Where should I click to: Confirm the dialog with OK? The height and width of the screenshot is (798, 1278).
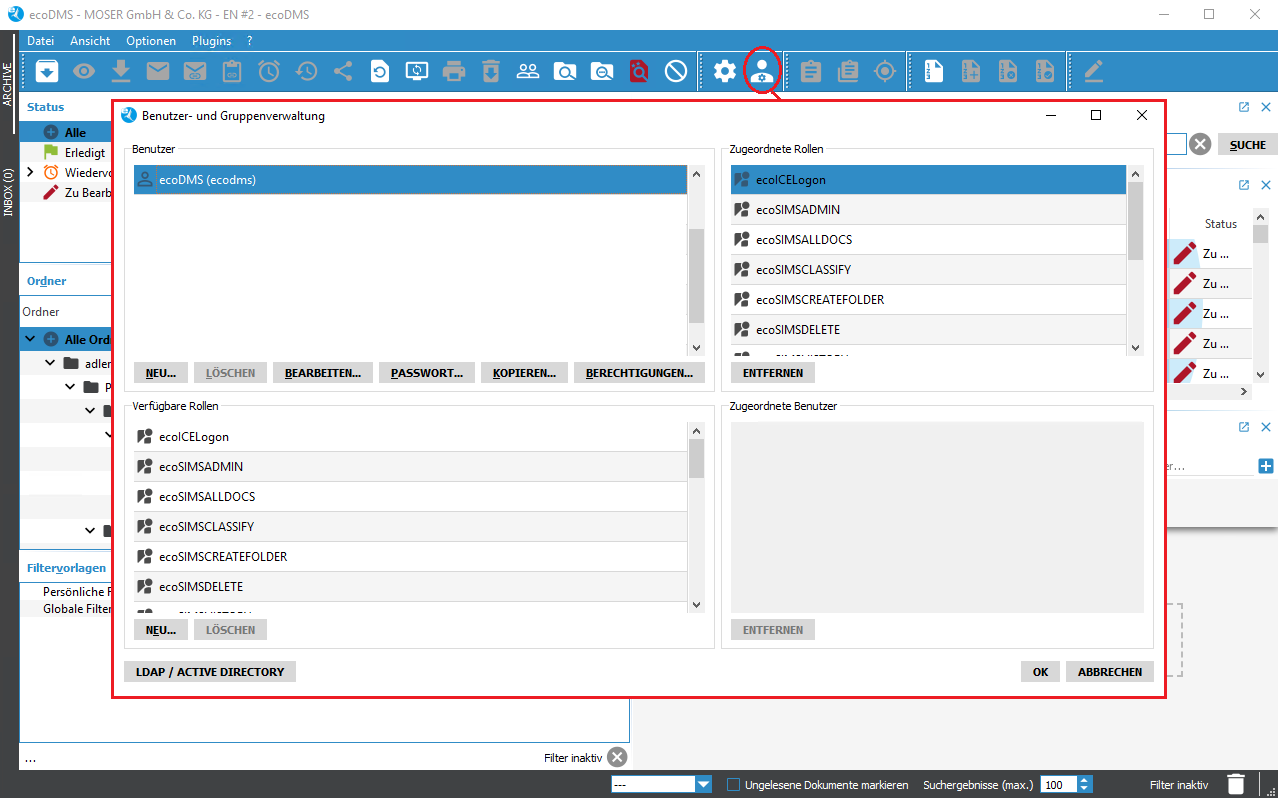click(x=1040, y=672)
